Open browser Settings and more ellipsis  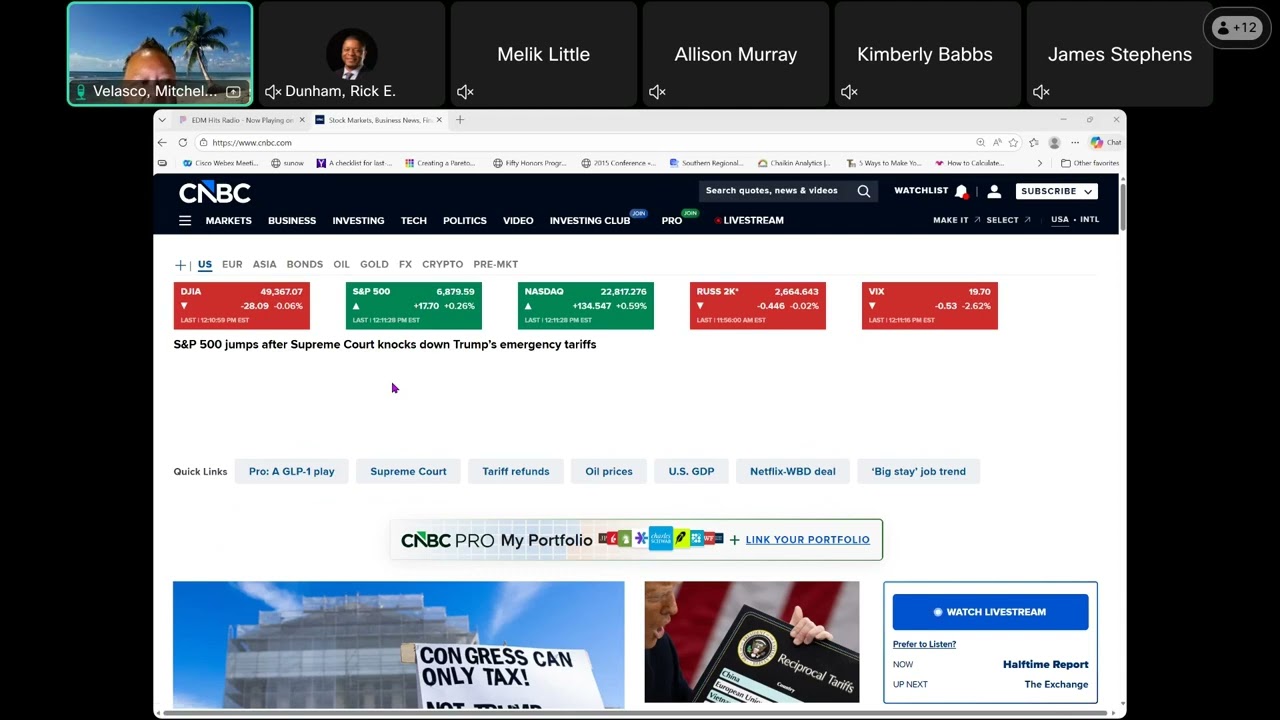pos(1075,143)
